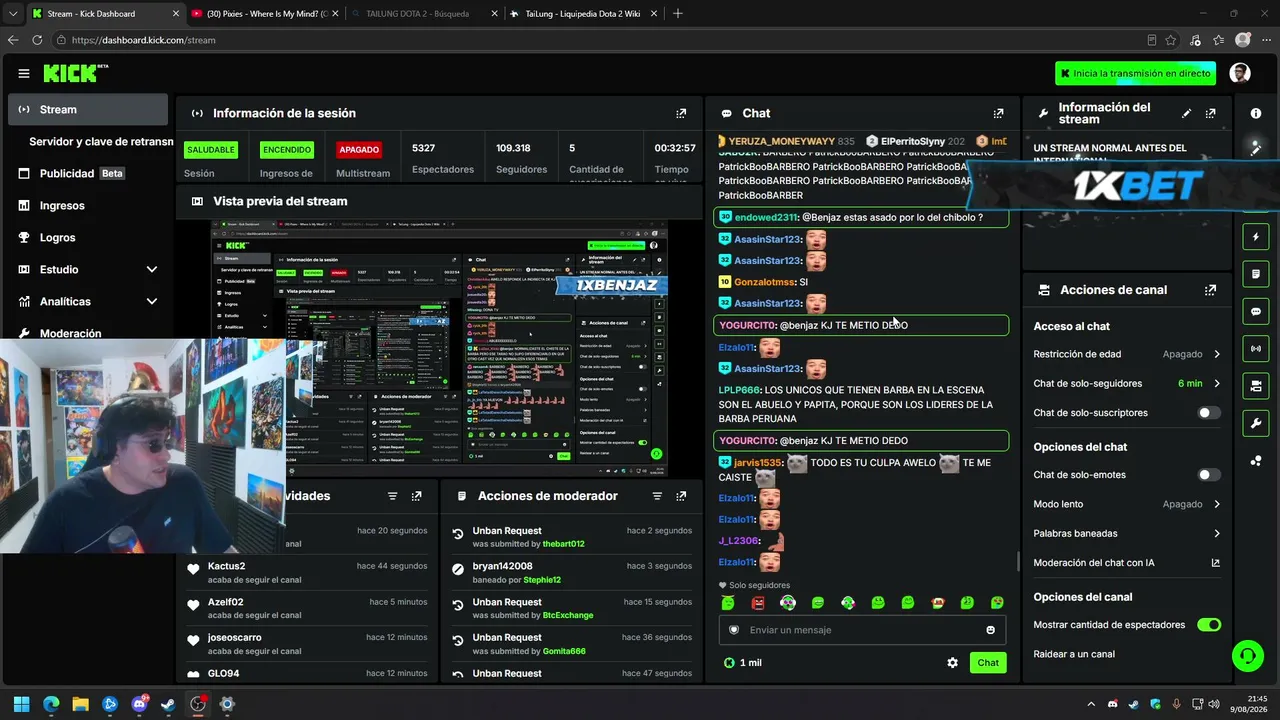Open moderator thebart012's profile link
The height and width of the screenshot is (720, 1280).
pos(563,544)
